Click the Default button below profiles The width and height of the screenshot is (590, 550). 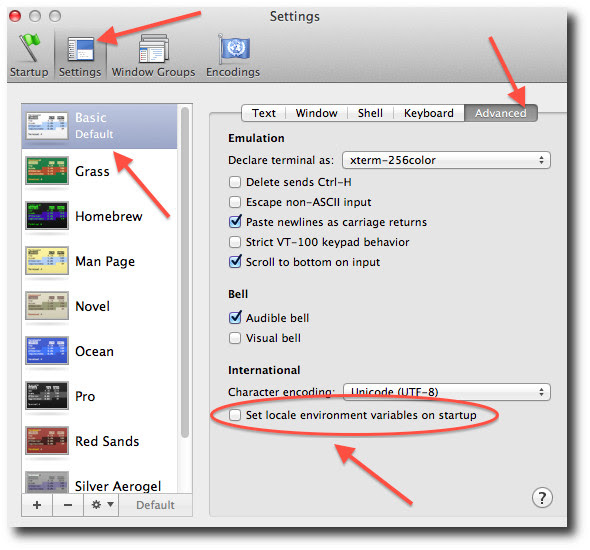155,505
